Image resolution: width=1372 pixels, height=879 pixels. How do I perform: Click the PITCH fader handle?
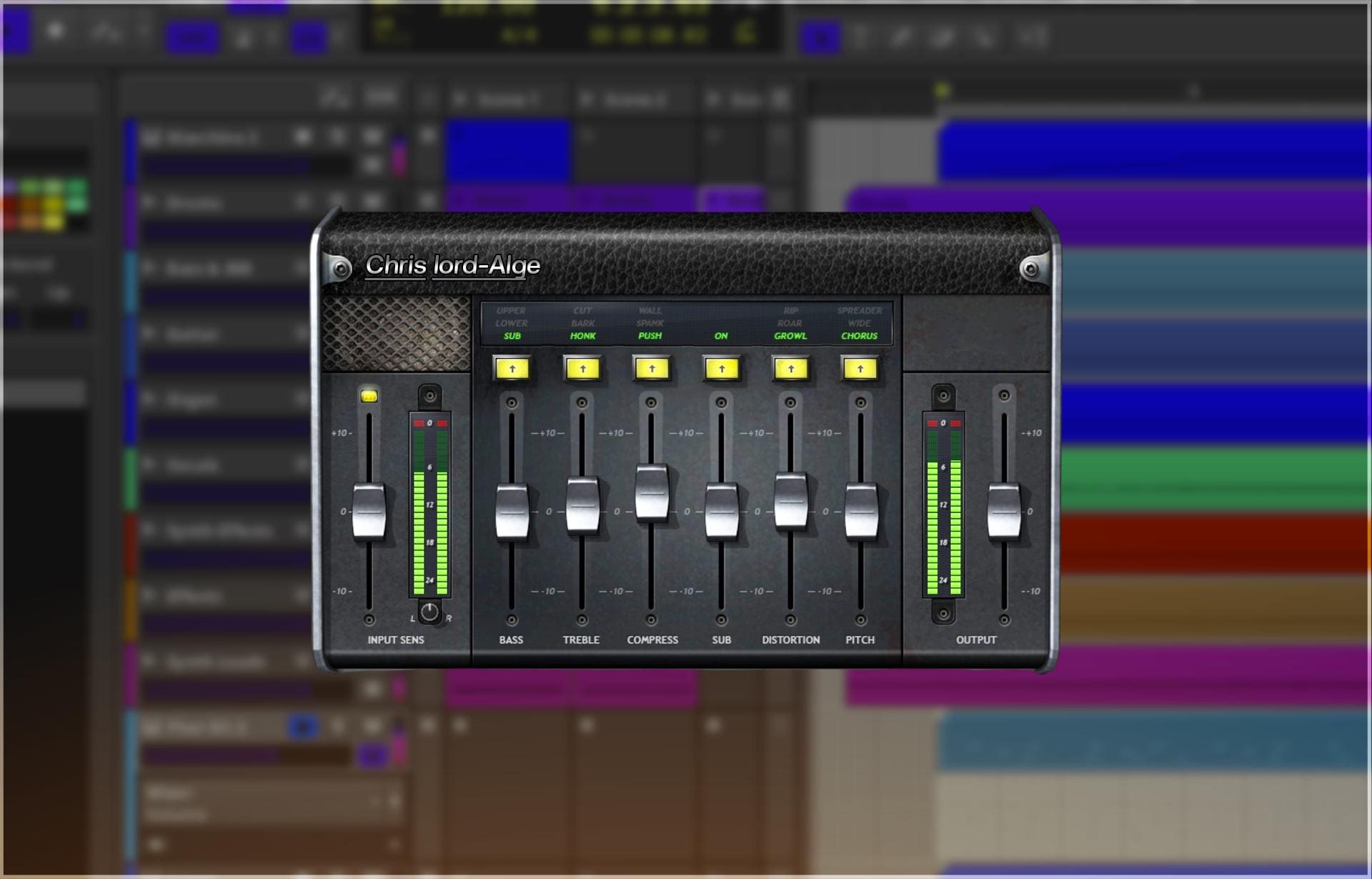click(x=861, y=512)
